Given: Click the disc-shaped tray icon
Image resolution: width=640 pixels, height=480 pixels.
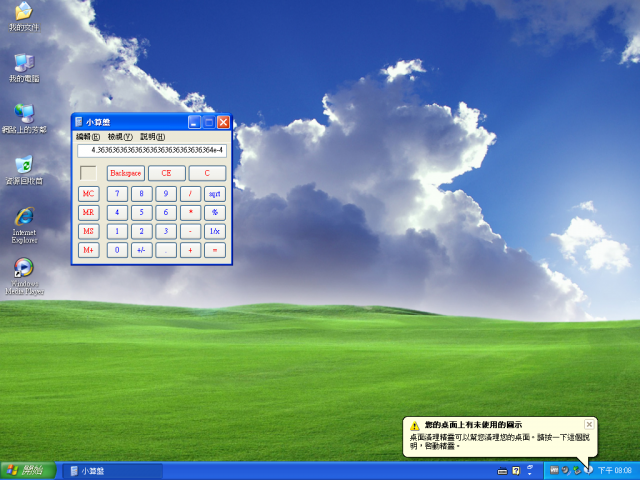Looking at the screenshot, I should click(565, 471).
